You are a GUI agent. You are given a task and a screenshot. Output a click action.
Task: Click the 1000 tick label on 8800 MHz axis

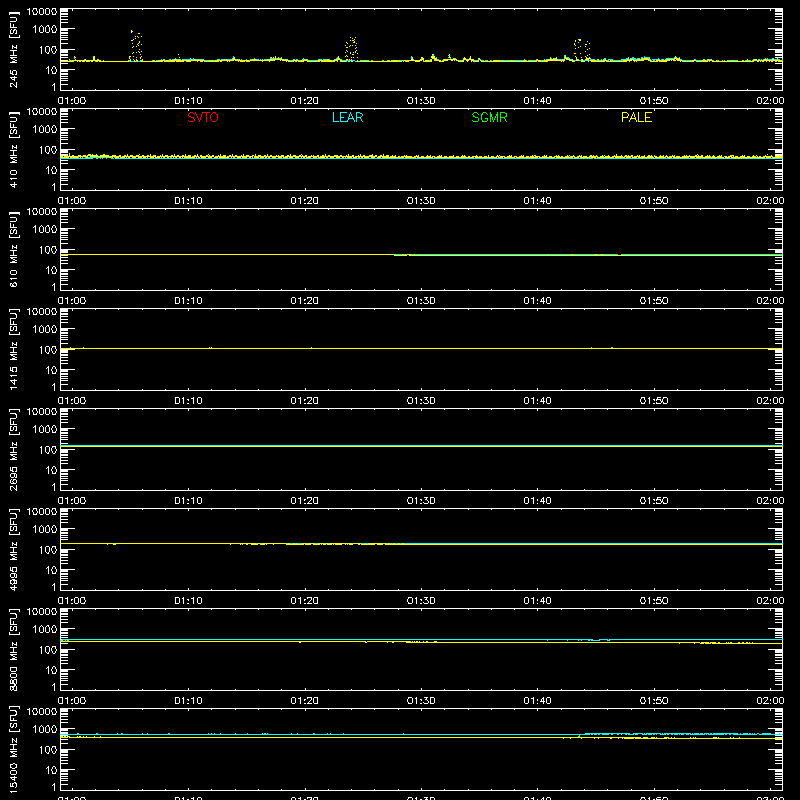point(45,630)
